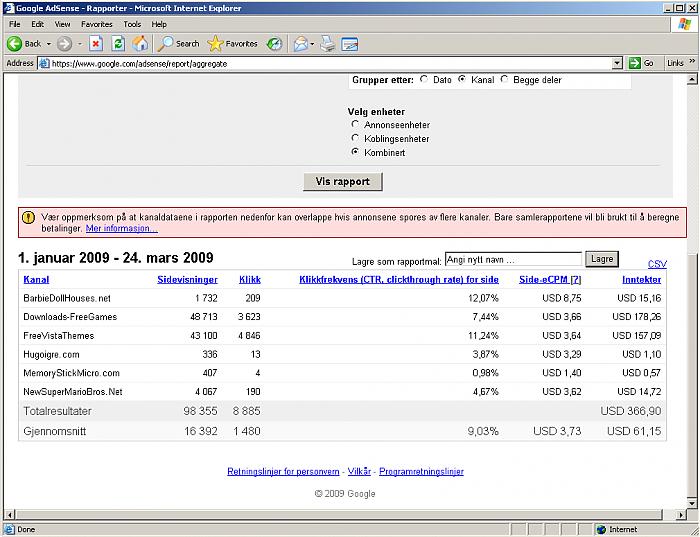Open Favorites star in toolbar
Image resolution: width=700 pixels, height=537 pixels.
tap(232, 44)
